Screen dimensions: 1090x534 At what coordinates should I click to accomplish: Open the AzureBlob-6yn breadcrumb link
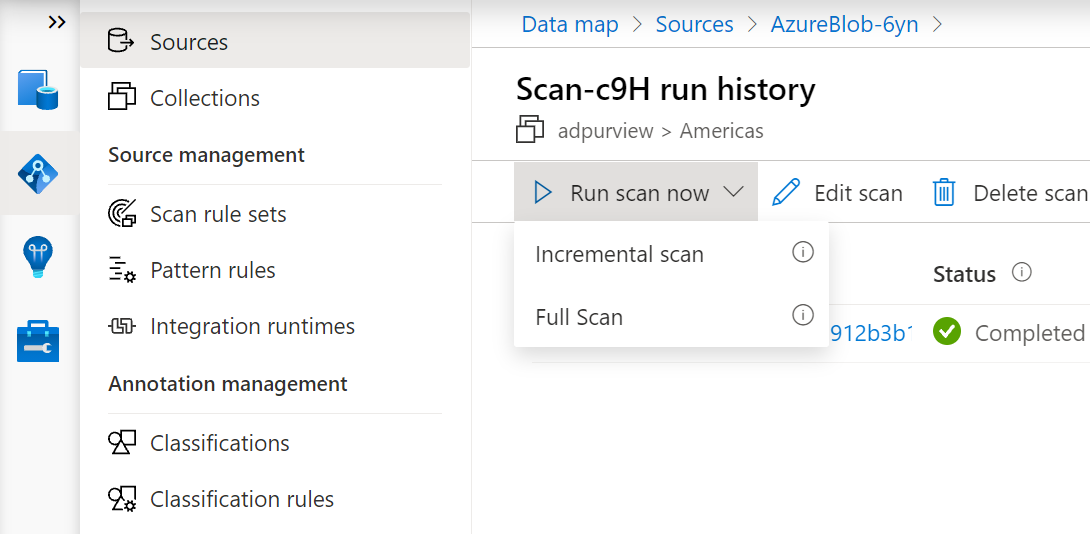tap(844, 24)
